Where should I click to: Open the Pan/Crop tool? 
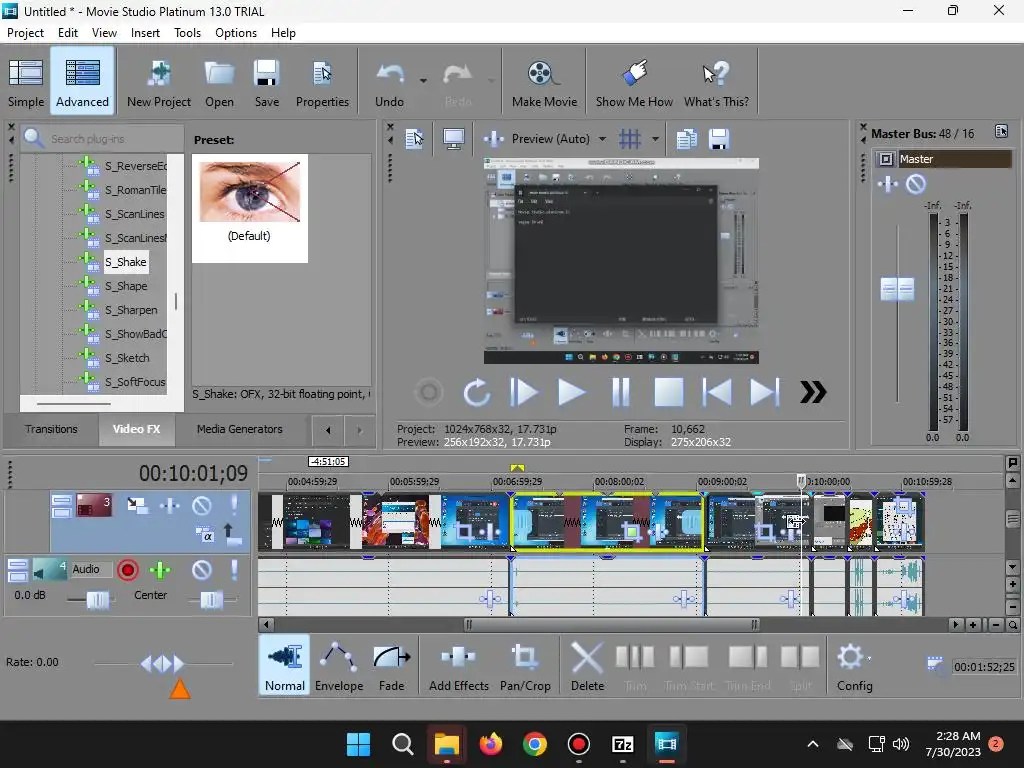coord(525,665)
